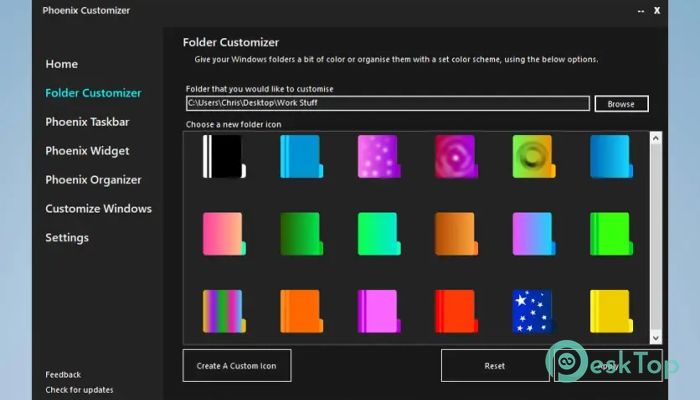Image resolution: width=700 pixels, height=400 pixels.
Task: Choose the mint teal-green folder icon
Action: pos(379,233)
